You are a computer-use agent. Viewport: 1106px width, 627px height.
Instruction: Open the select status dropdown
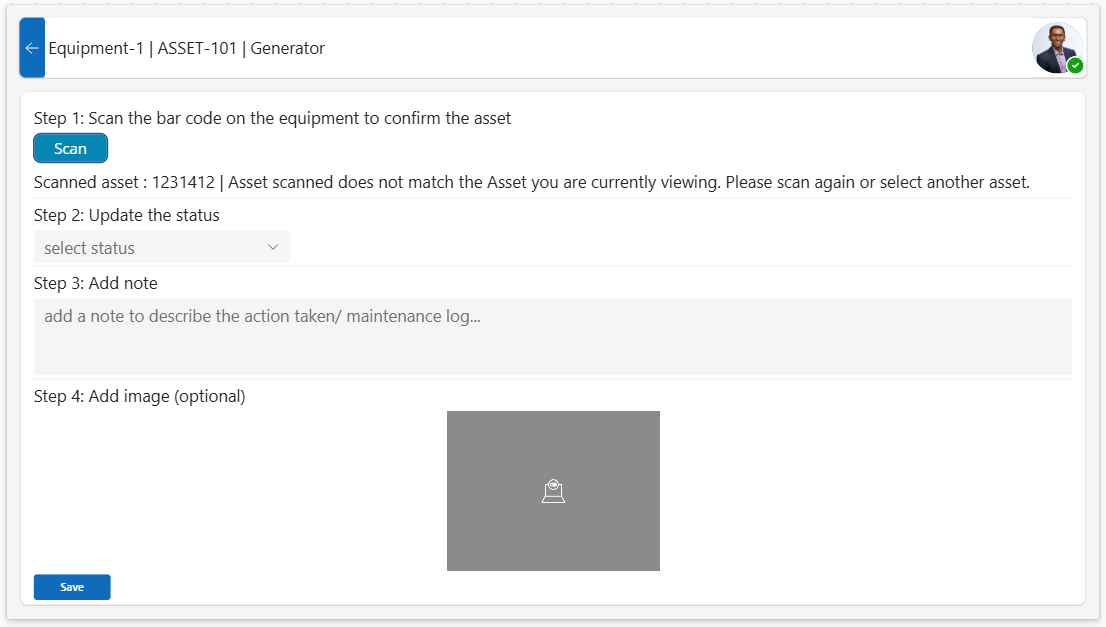pyautogui.click(x=161, y=247)
